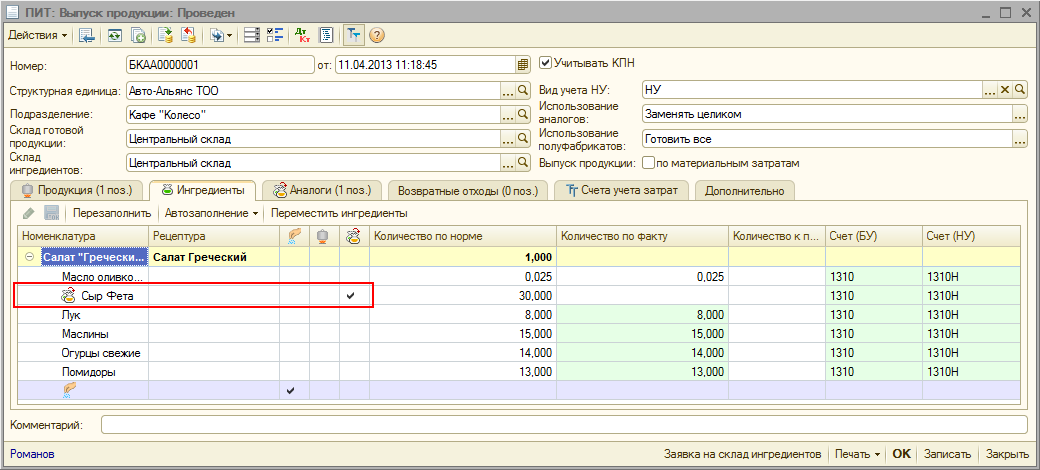The height and width of the screenshot is (470, 1040).
Task: Click the Записать button
Action: click(946, 454)
